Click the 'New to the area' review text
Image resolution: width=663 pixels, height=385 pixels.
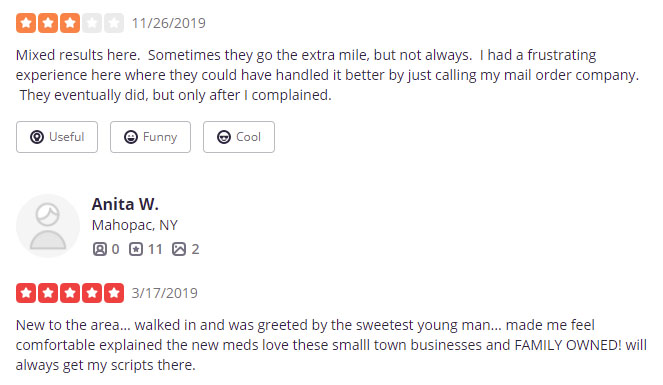(x=332, y=345)
